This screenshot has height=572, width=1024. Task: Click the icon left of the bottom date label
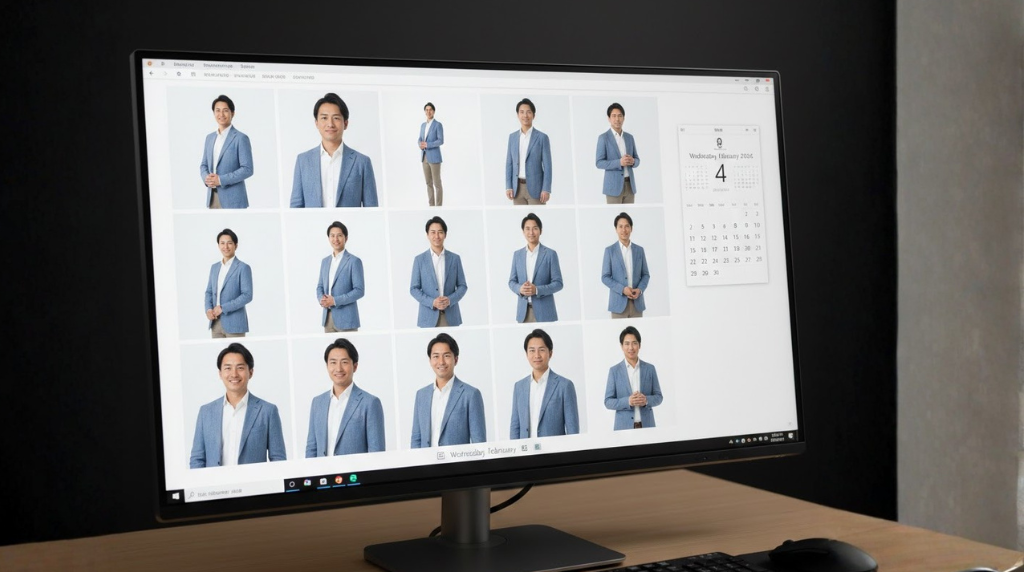click(x=441, y=455)
